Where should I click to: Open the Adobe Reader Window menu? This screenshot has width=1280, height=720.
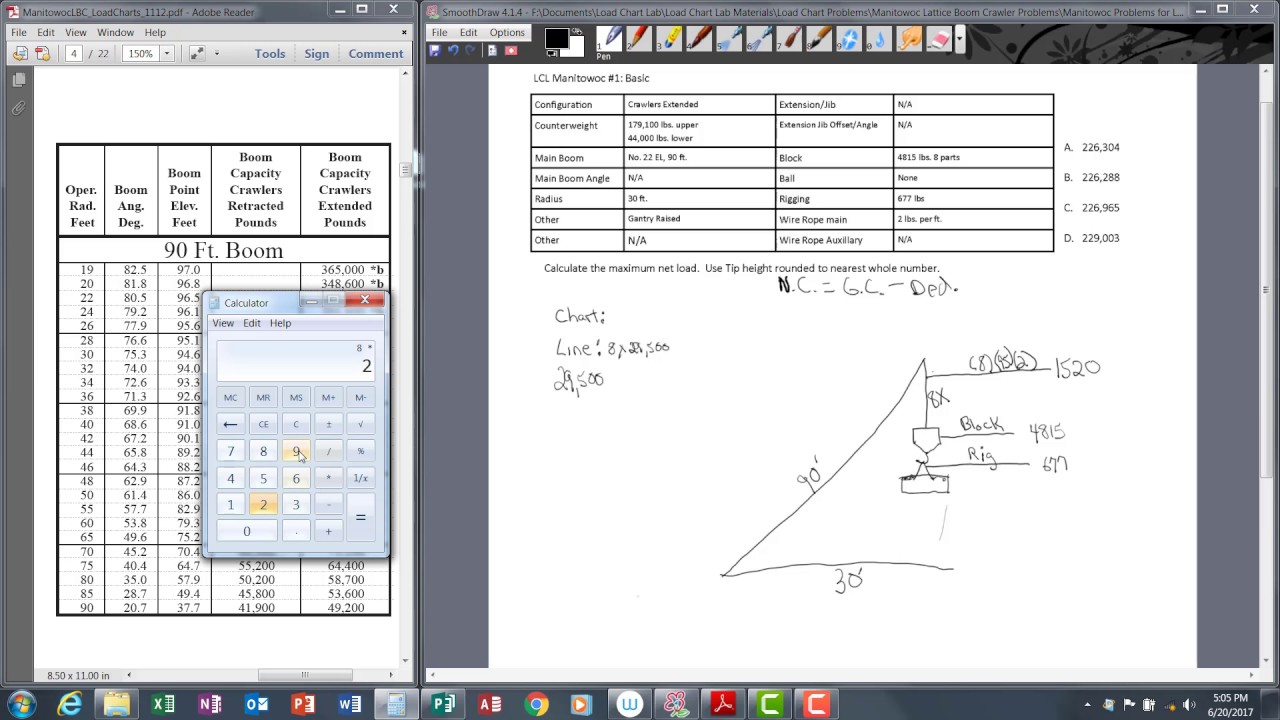click(x=115, y=32)
